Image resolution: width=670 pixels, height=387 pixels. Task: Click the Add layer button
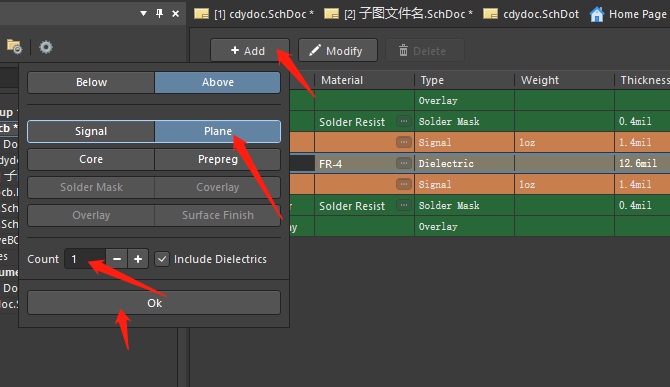click(x=250, y=51)
